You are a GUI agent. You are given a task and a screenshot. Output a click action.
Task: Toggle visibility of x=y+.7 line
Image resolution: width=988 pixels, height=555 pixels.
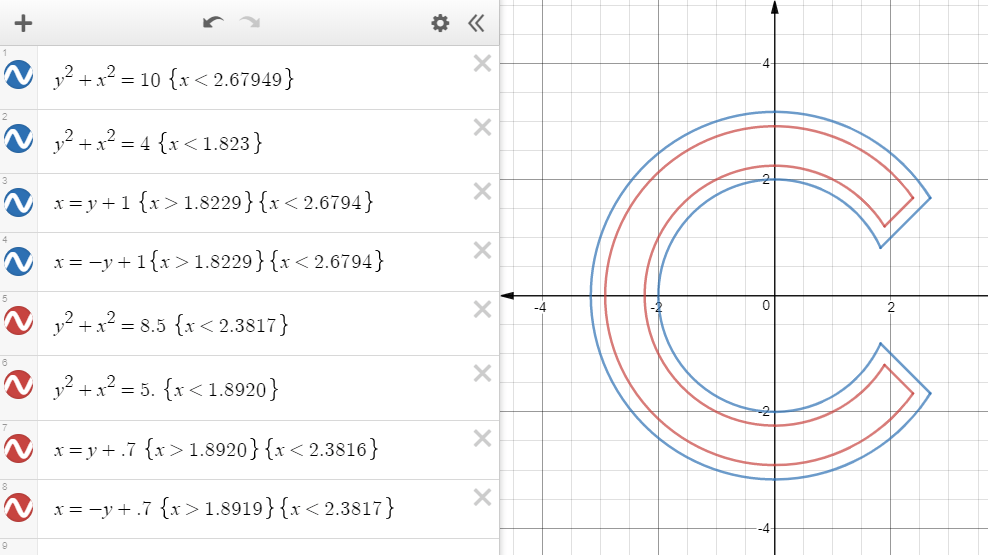coord(18,449)
